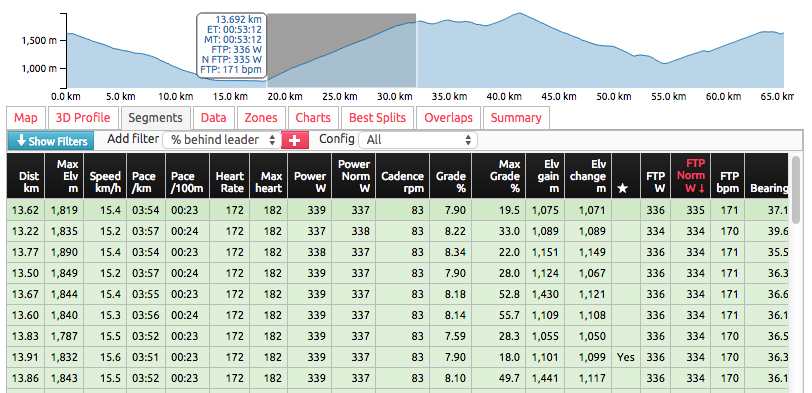Click bearing cell '35.5'
Viewport: 812px width, 393px height.
[767, 252]
